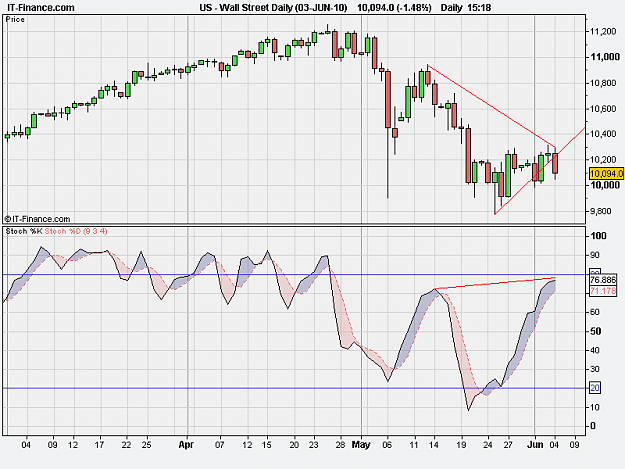This screenshot has width=625, height=469.
Task: Click the IT-Finance.com header title
Action: point(41,8)
